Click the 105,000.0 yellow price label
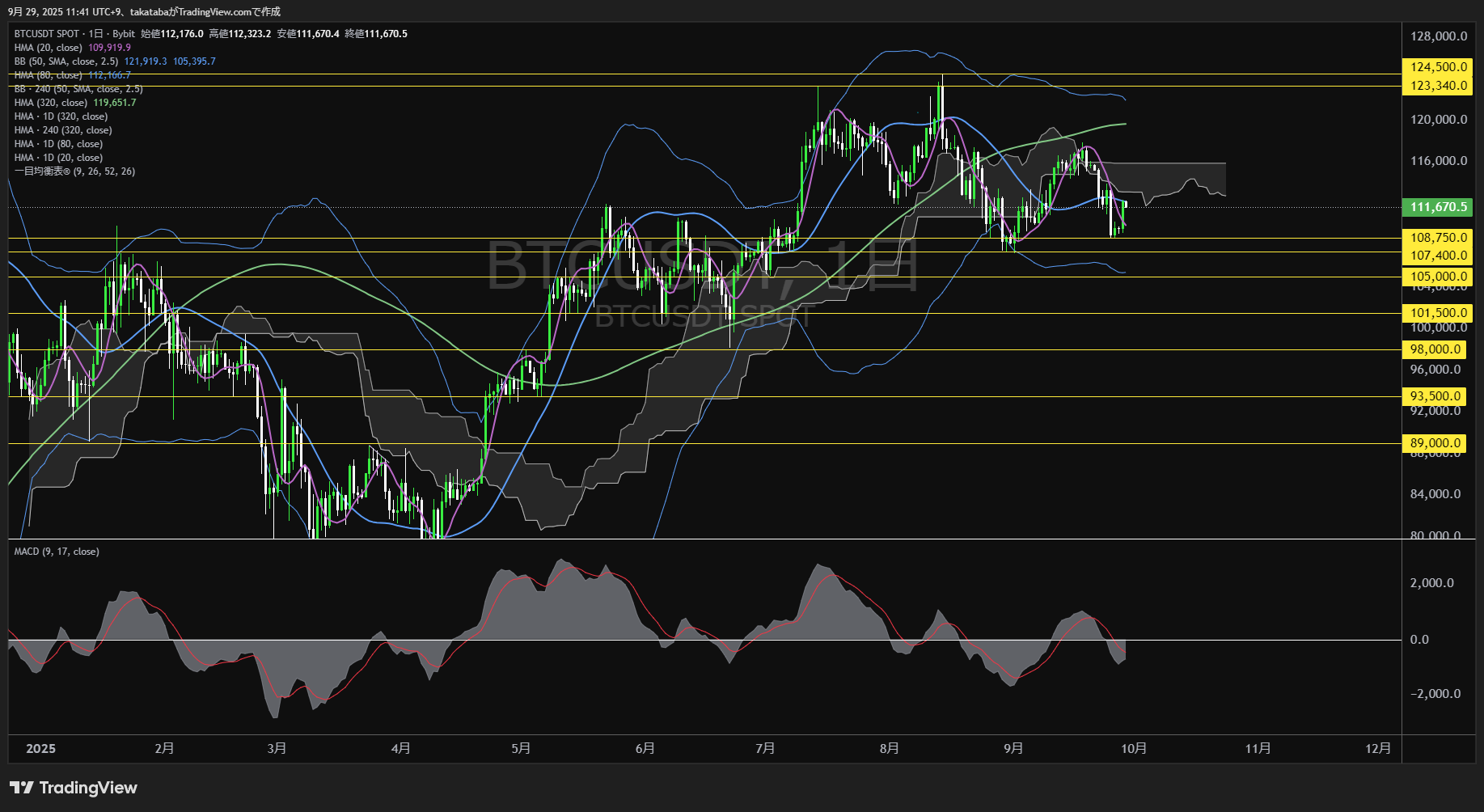Image resolution: width=1484 pixels, height=812 pixels. click(1438, 277)
